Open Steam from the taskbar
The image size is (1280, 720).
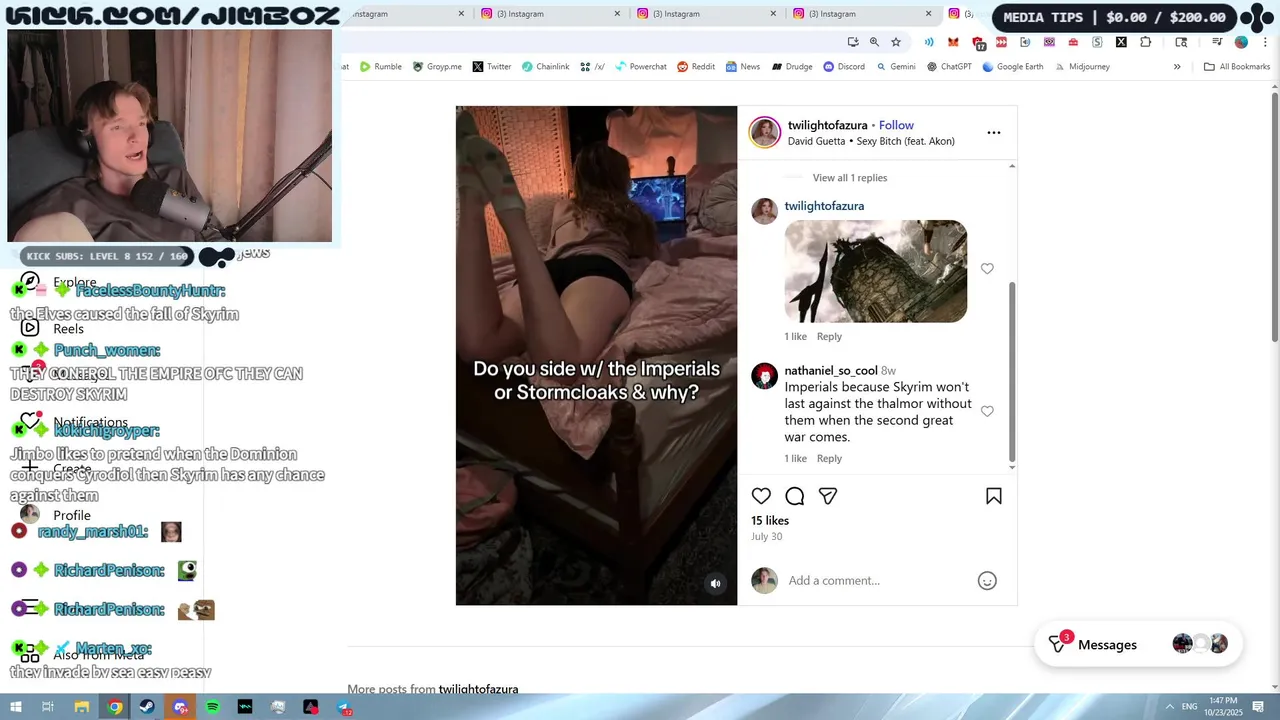pyautogui.click(x=147, y=707)
